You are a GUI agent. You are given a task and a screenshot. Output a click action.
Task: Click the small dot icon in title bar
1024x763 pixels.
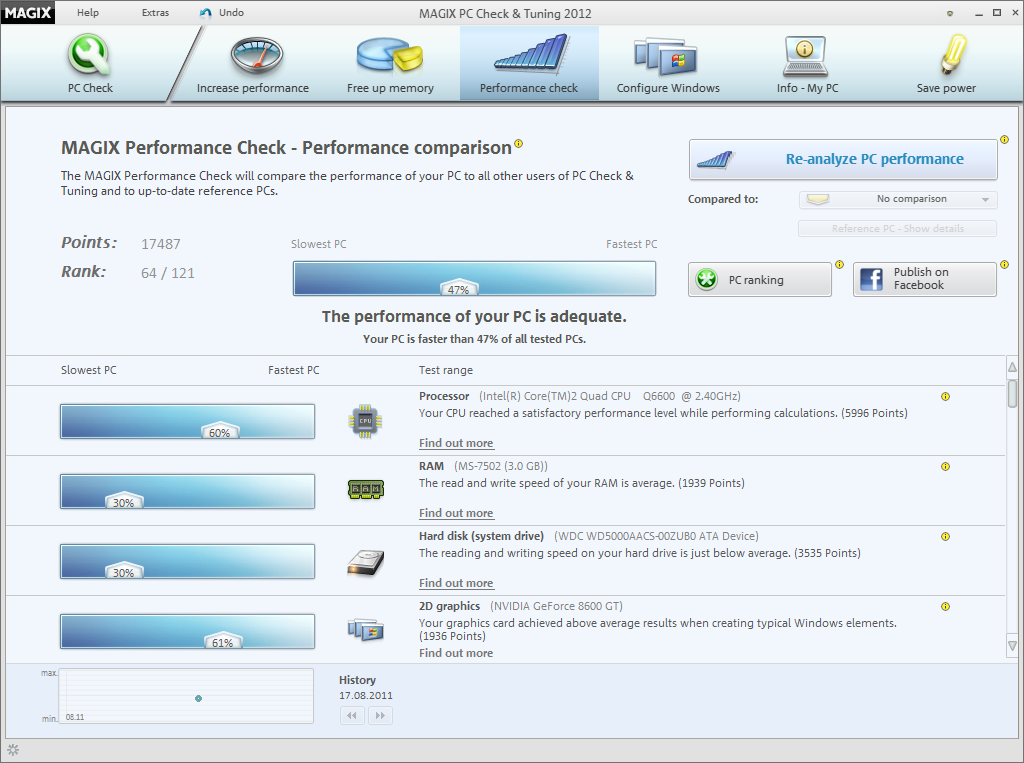950,13
